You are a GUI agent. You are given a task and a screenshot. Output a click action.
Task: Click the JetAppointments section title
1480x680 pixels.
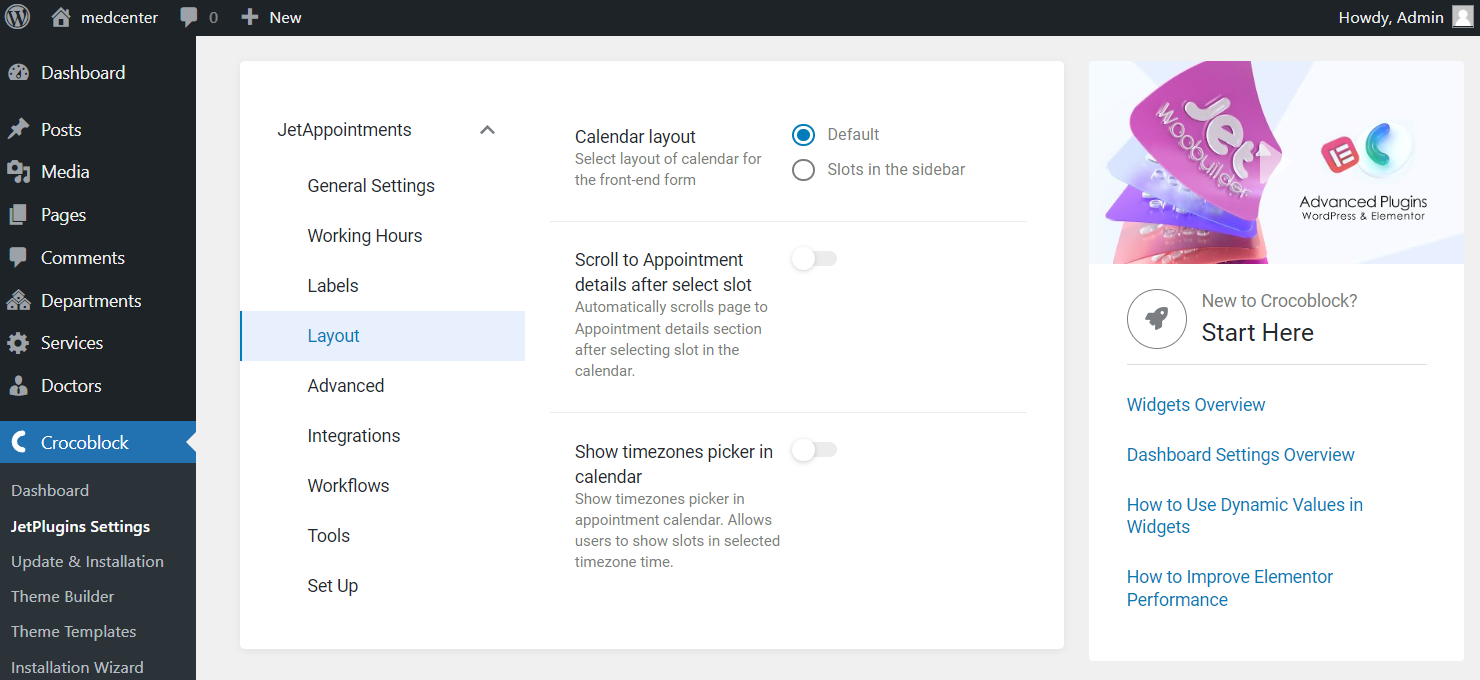344,130
